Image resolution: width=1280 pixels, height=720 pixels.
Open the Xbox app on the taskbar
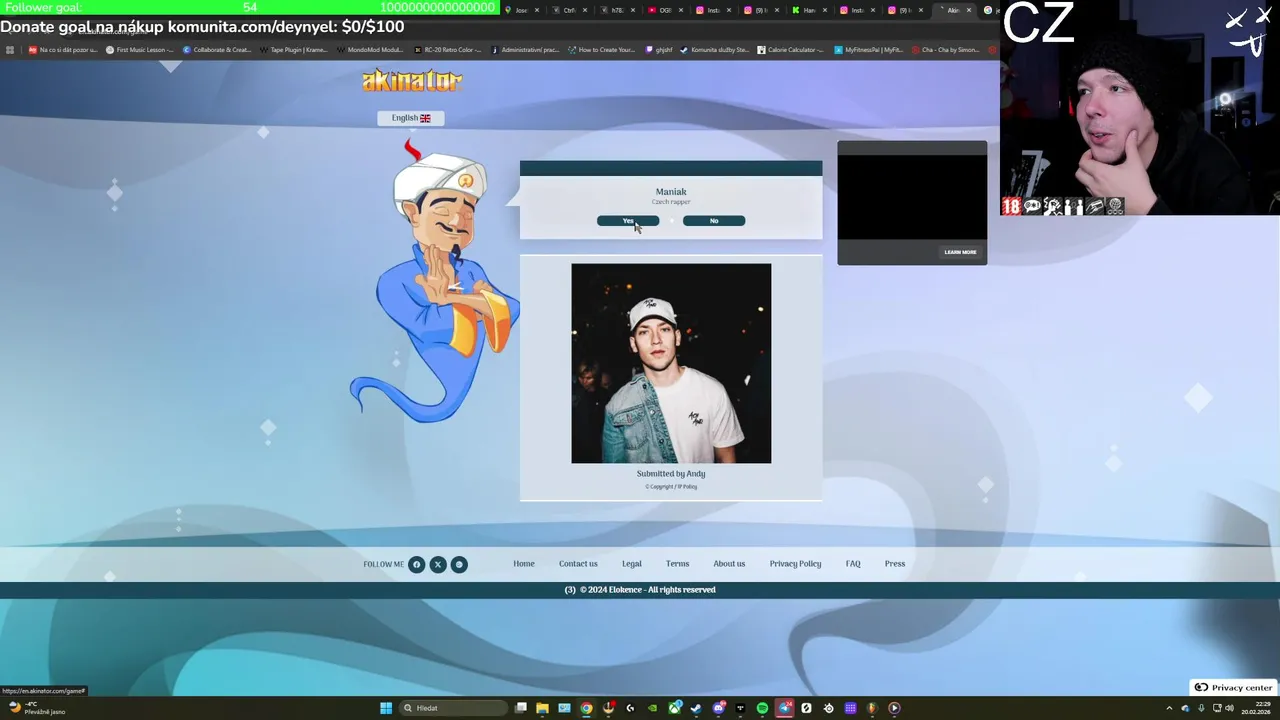[675, 708]
